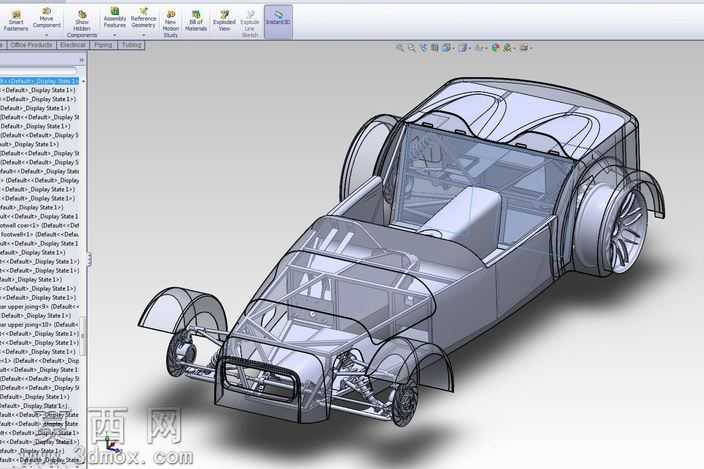Click the Zoom to Area icon
The height and width of the screenshot is (469, 704).
tap(412, 47)
